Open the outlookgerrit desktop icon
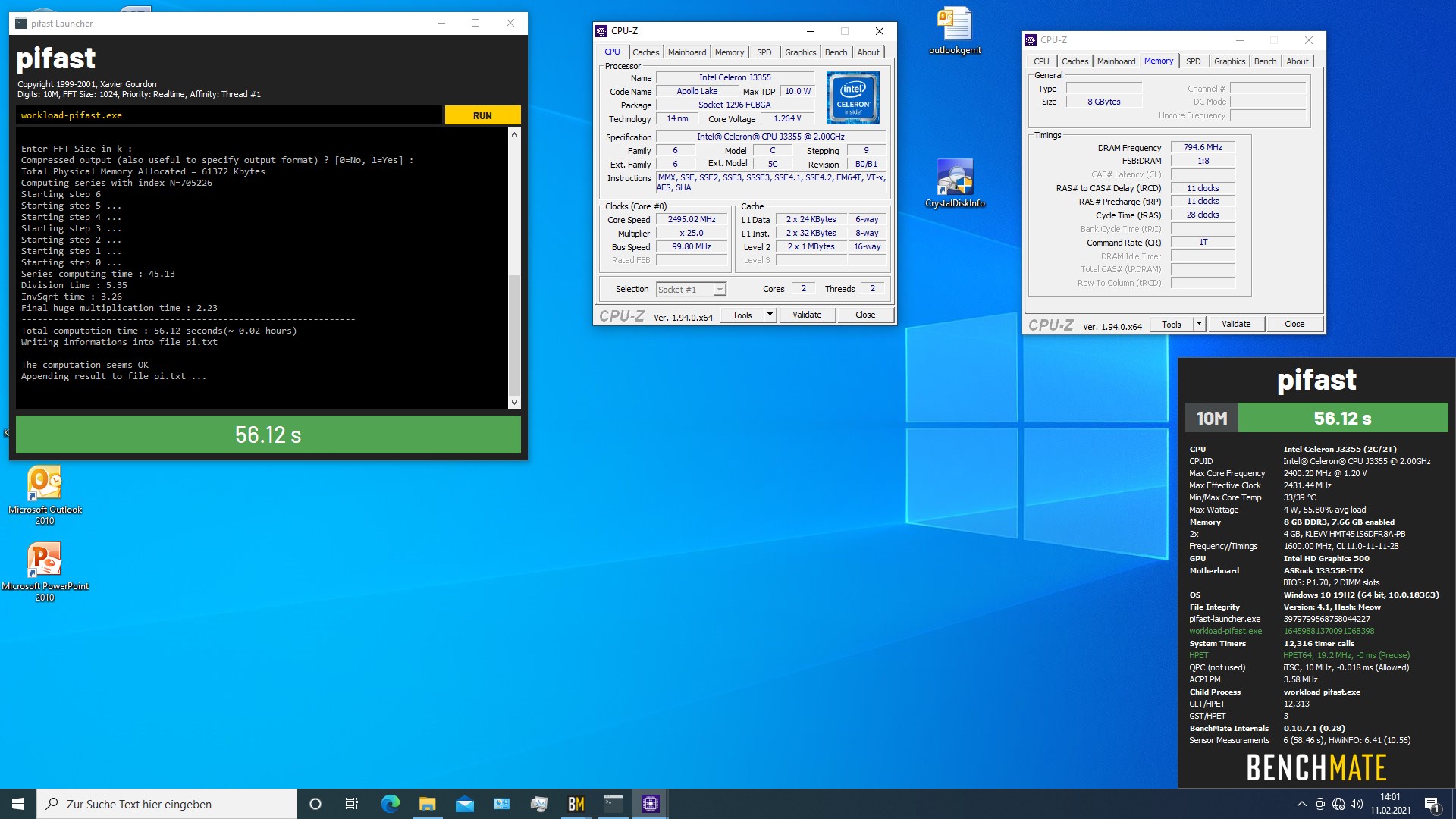 coord(955,30)
